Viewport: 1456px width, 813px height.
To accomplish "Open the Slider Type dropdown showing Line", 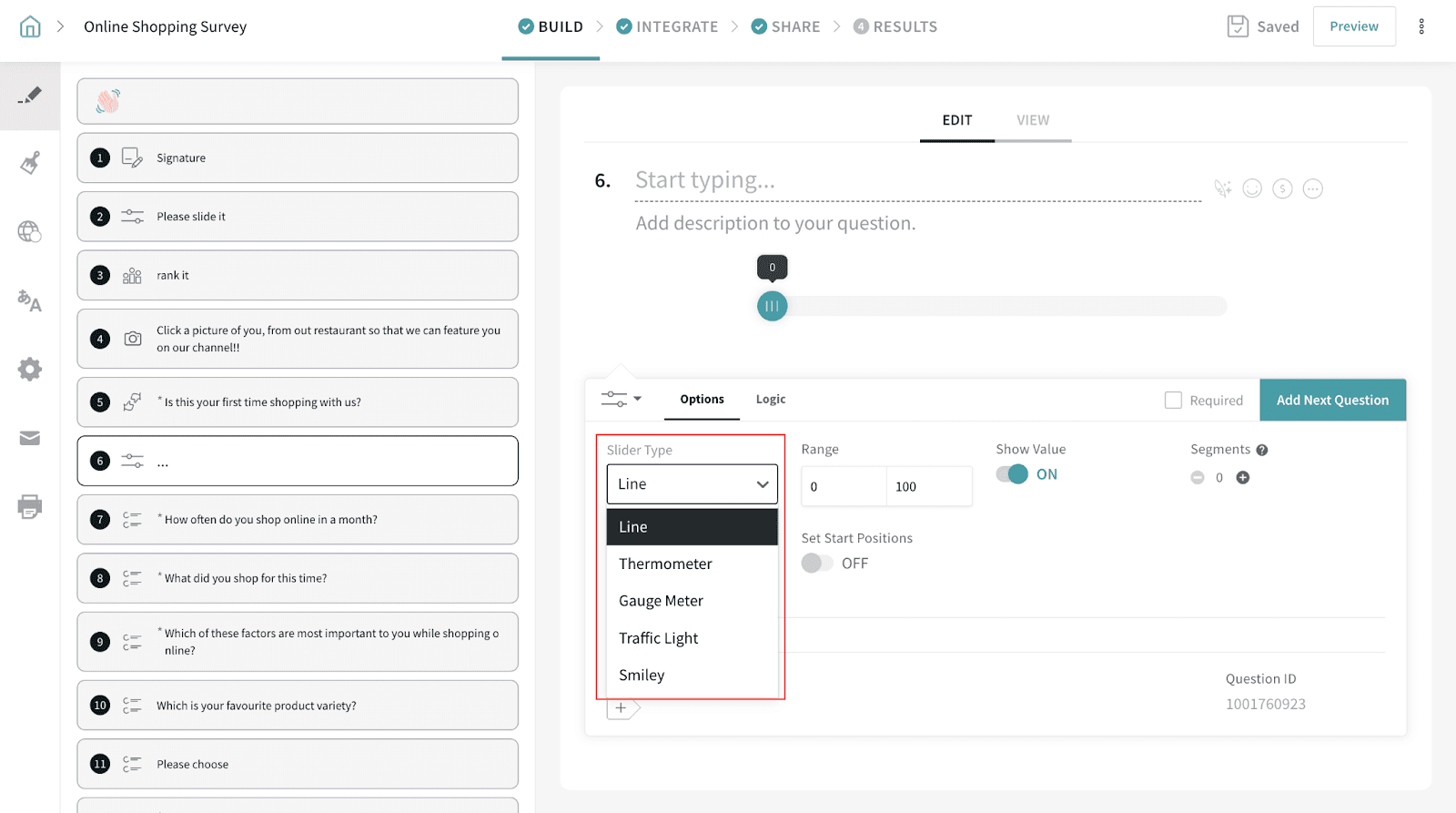I will pos(692,484).
